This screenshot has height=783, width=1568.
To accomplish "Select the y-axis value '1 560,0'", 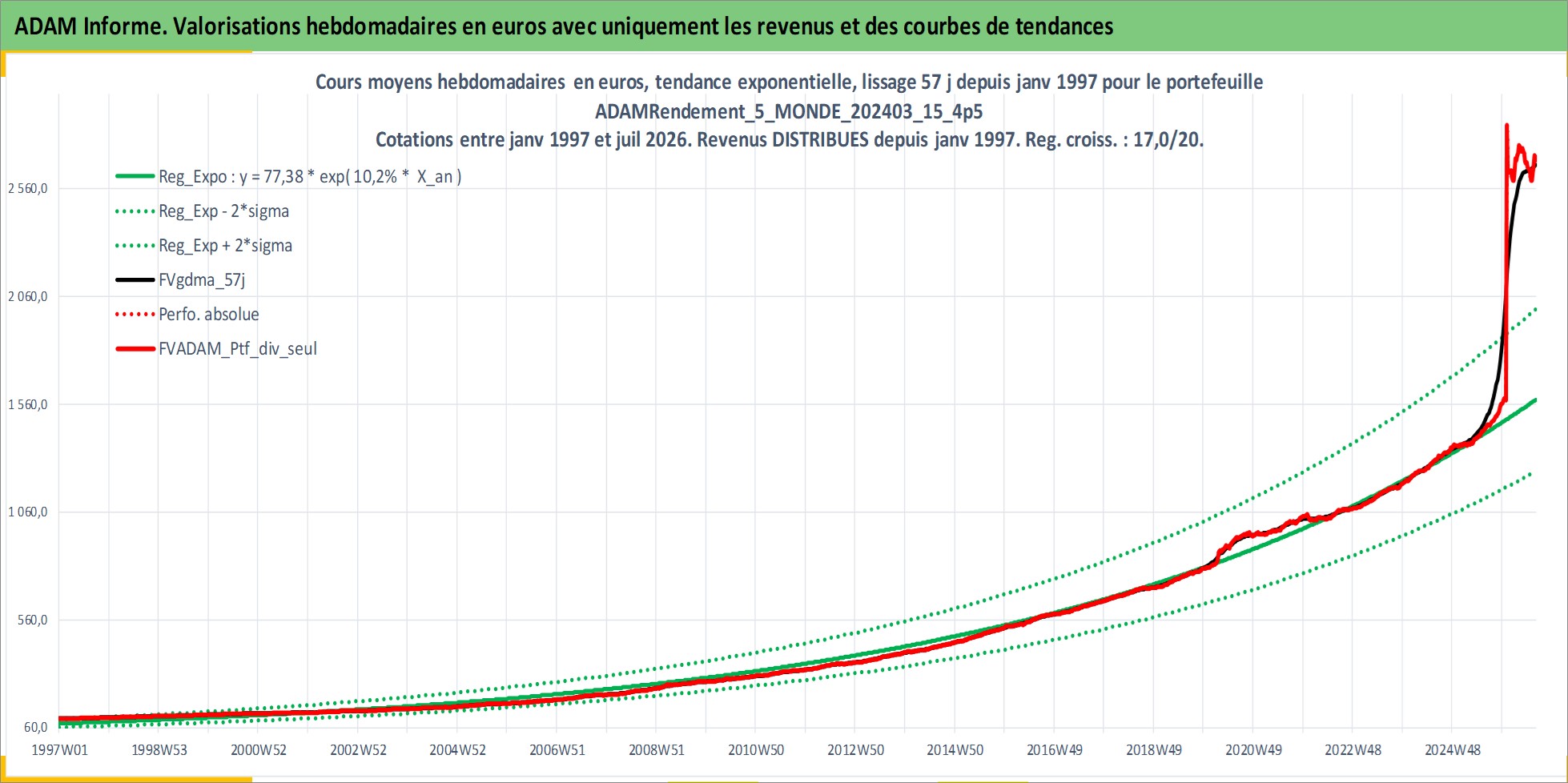I will tap(28, 405).
